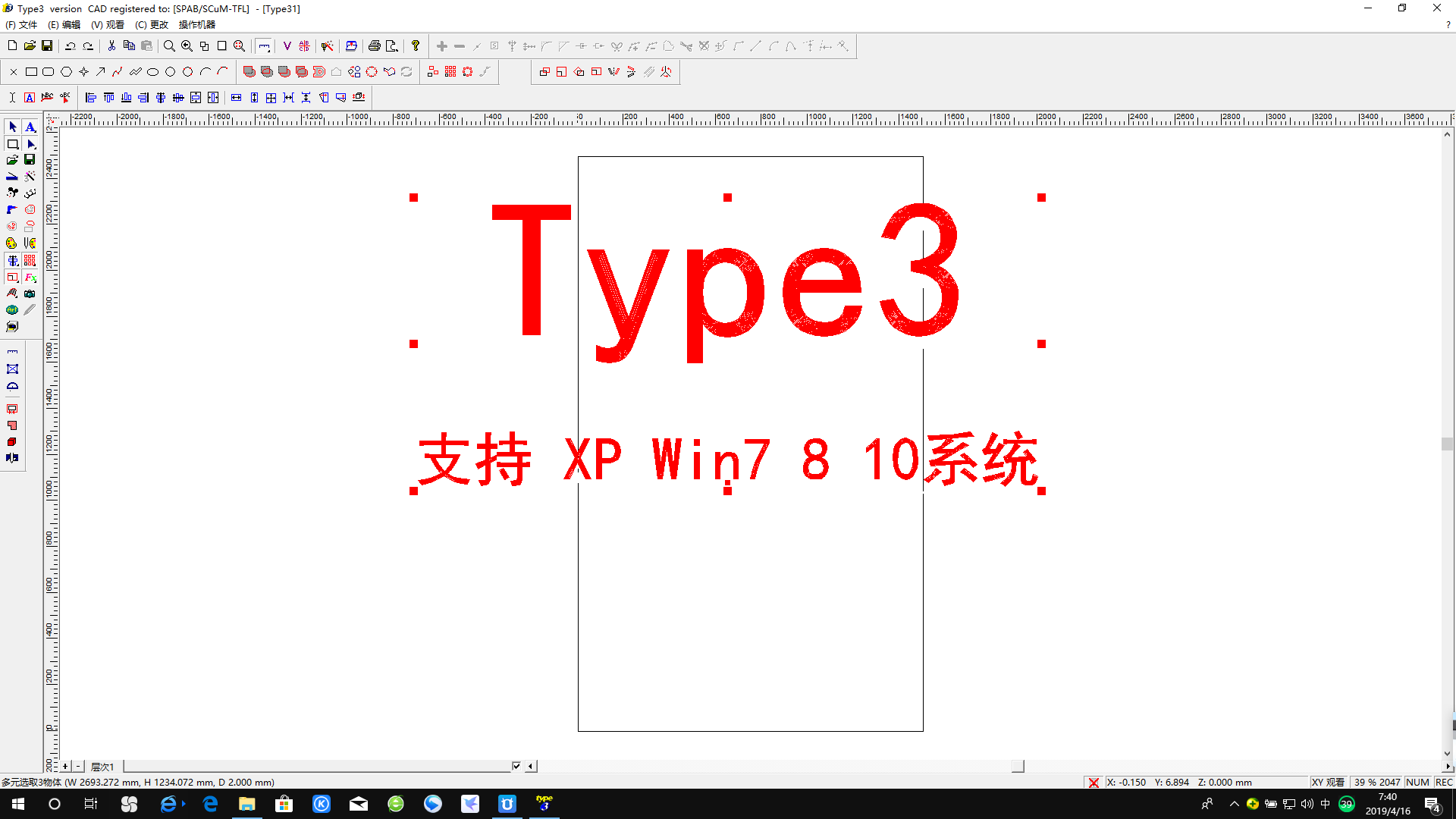Toggle NUM indicator in the status bar

tap(1417, 782)
